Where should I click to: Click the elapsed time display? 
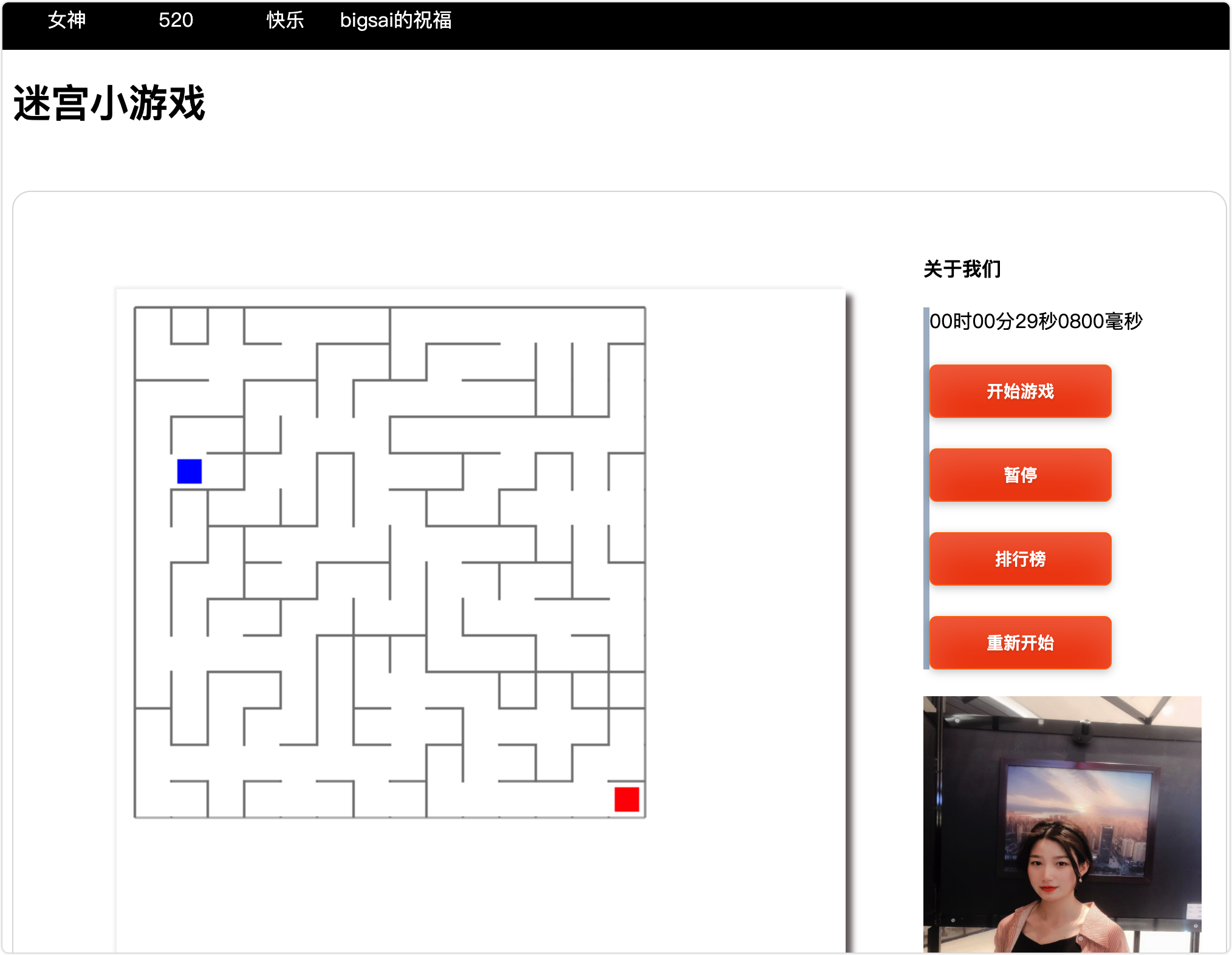pos(1036,321)
